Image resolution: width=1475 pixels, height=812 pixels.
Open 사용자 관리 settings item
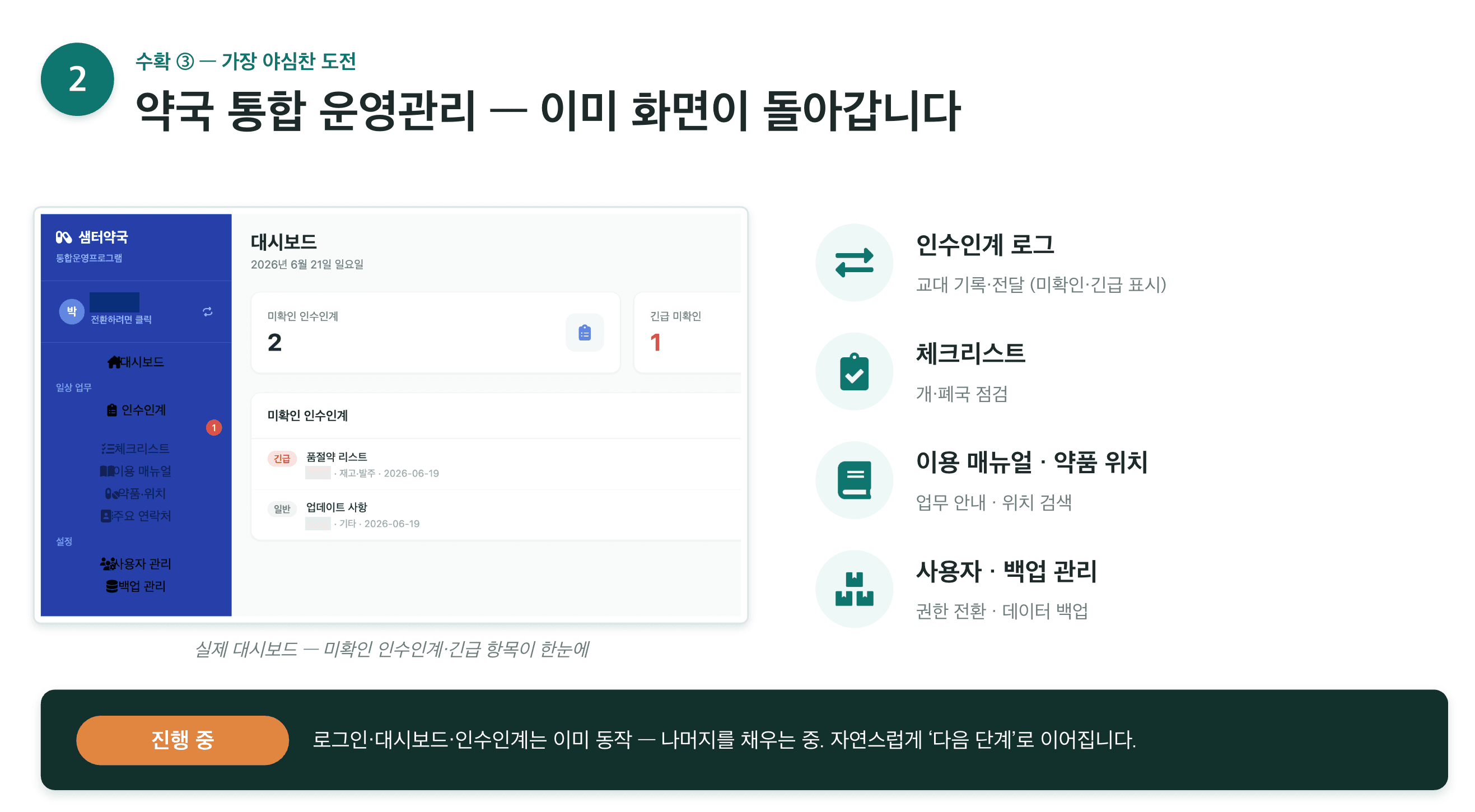click(136, 563)
